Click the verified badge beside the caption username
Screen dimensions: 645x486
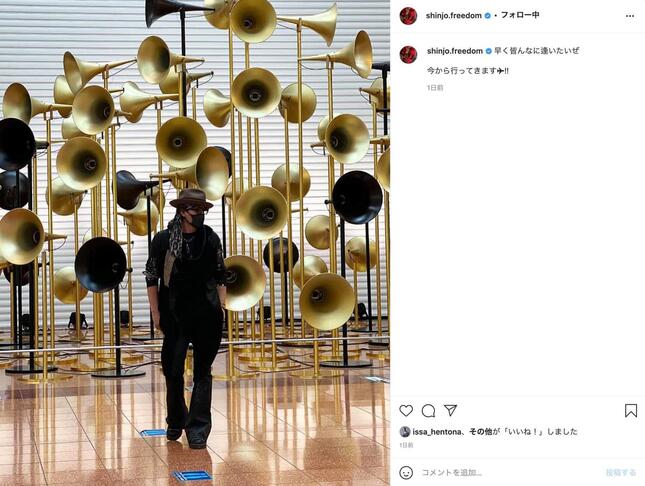click(x=488, y=51)
